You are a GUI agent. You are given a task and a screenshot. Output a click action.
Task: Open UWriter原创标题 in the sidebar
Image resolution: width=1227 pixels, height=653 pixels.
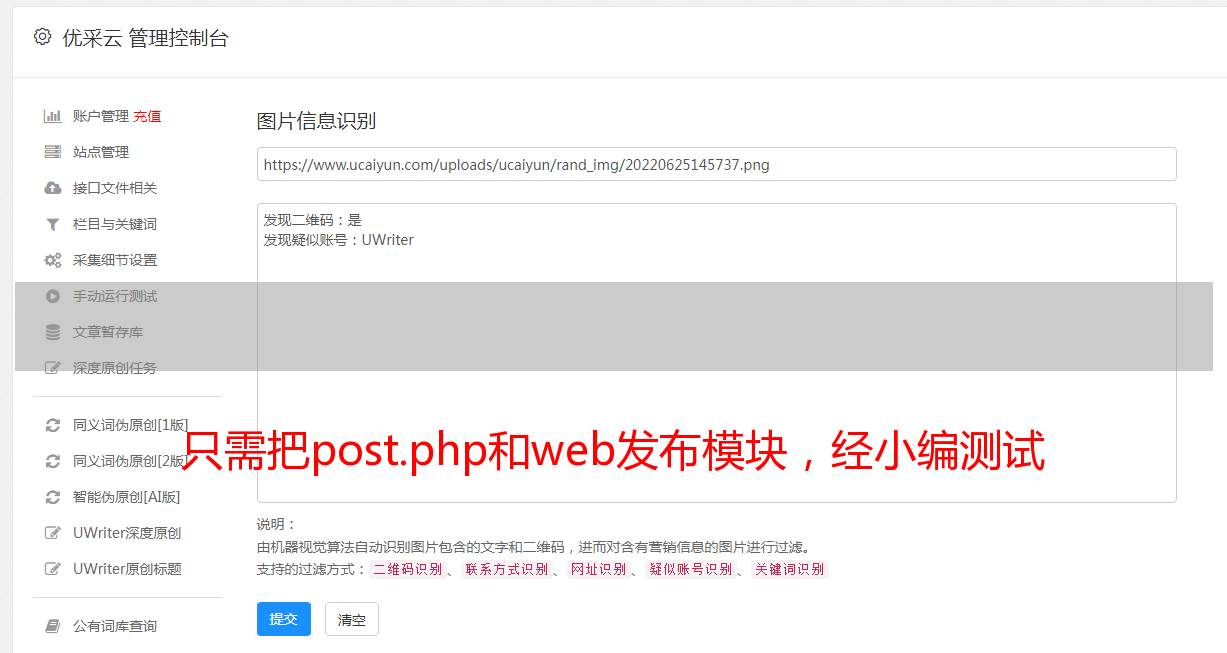[127, 569]
